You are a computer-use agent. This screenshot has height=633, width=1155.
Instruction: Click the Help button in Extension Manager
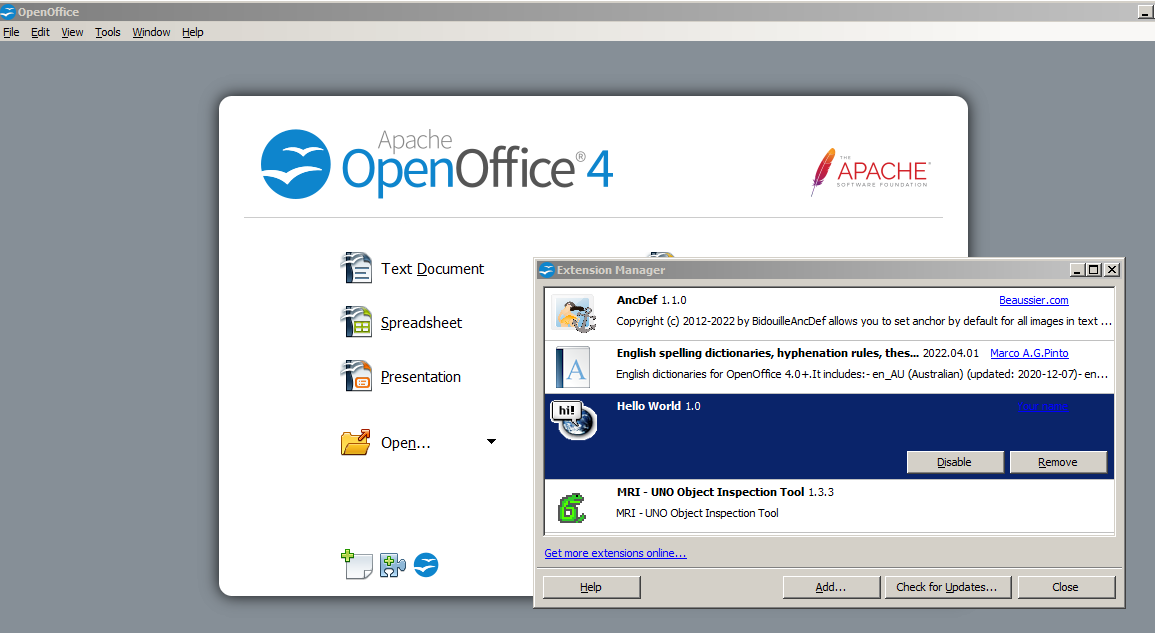pos(591,587)
